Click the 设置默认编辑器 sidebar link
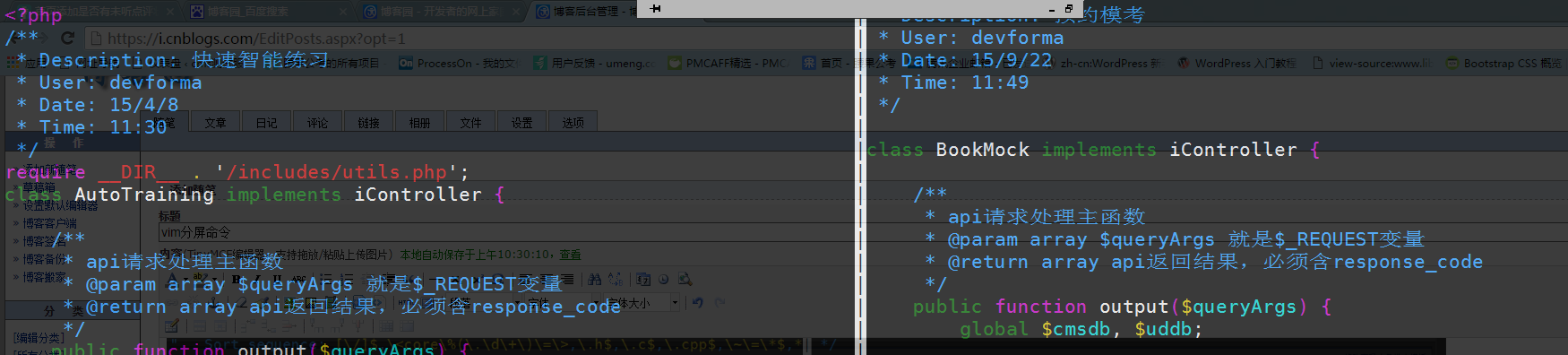Viewport: 1568px width, 355px height. (x=60, y=205)
